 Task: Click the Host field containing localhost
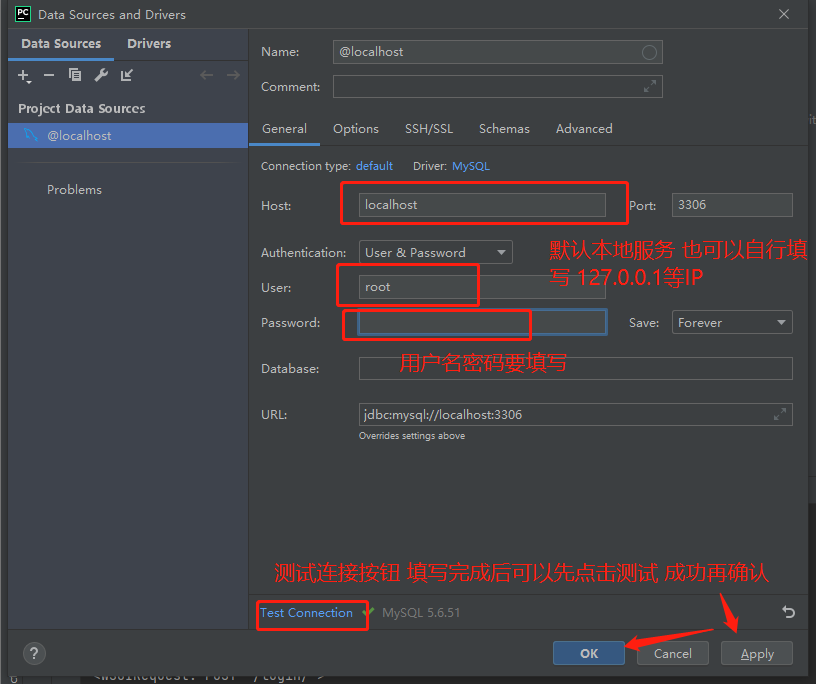482,205
